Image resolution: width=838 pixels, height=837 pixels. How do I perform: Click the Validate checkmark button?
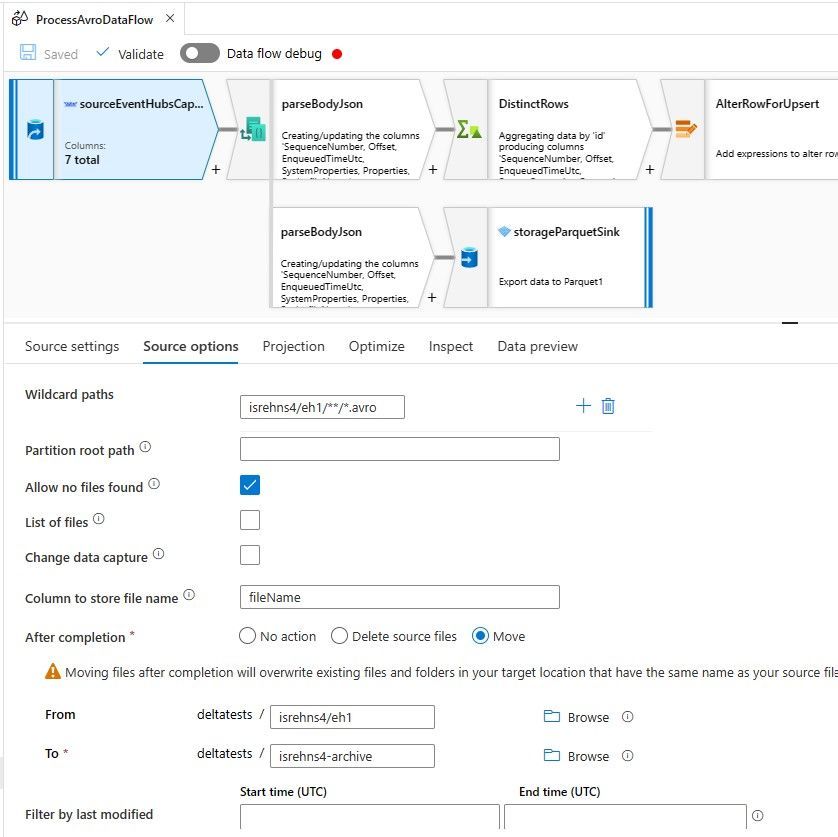point(130,53)
